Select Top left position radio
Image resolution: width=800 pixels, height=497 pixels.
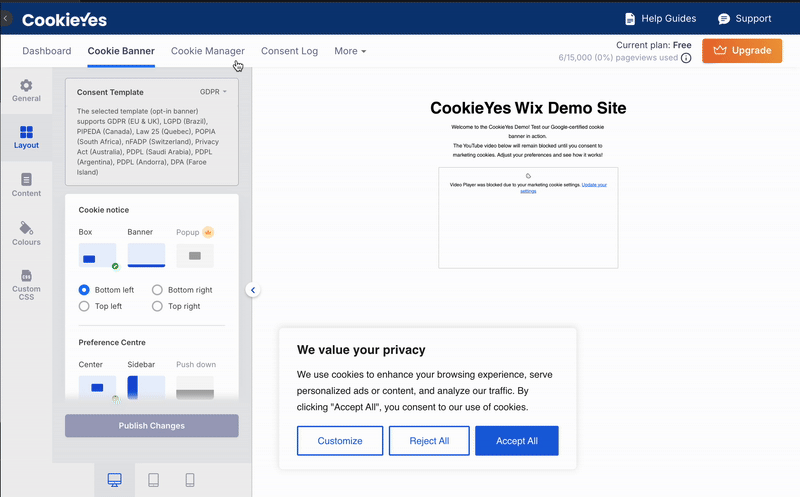pos(84,306)
